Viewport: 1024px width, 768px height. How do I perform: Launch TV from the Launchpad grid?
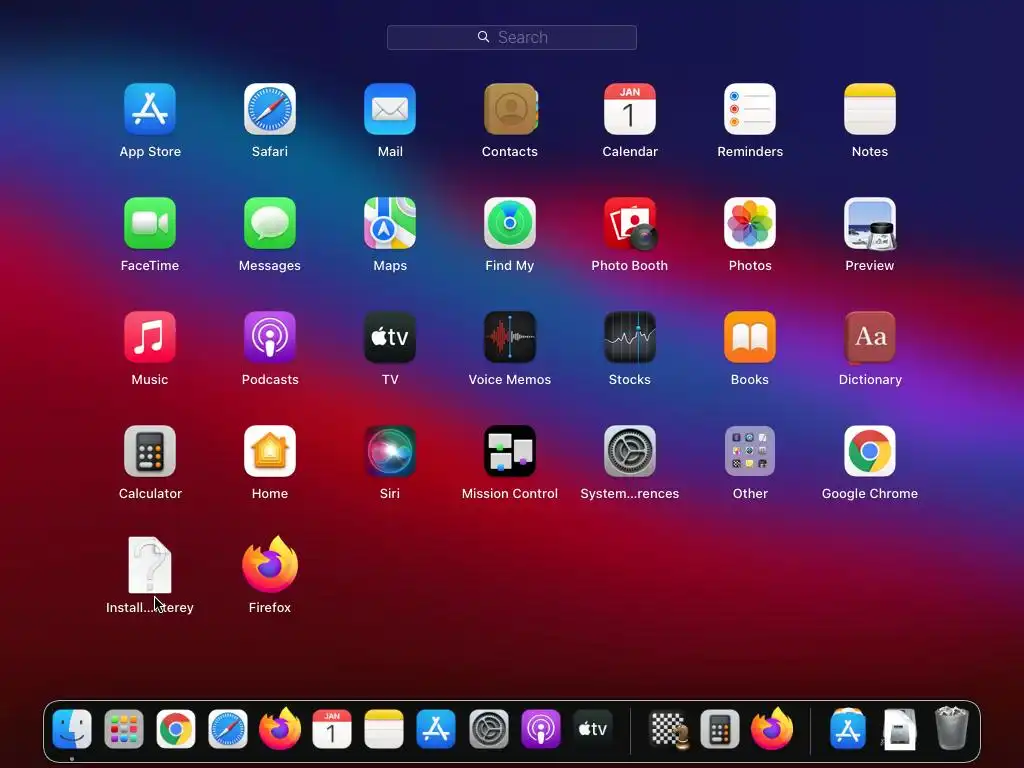pyautogui.click(x=390, y=337)
